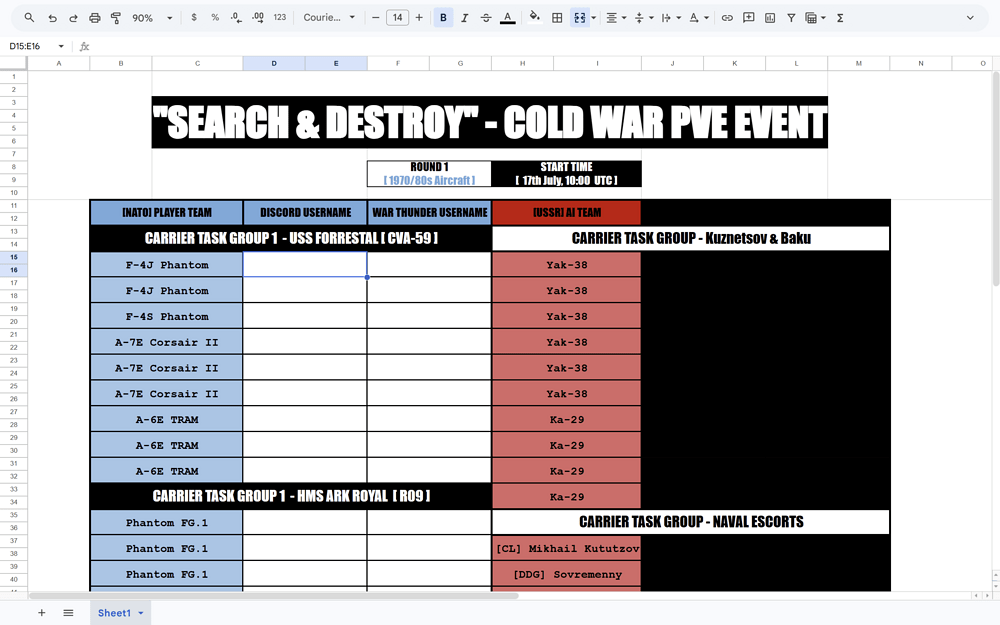Toggle bold formatting

(443, 18)
